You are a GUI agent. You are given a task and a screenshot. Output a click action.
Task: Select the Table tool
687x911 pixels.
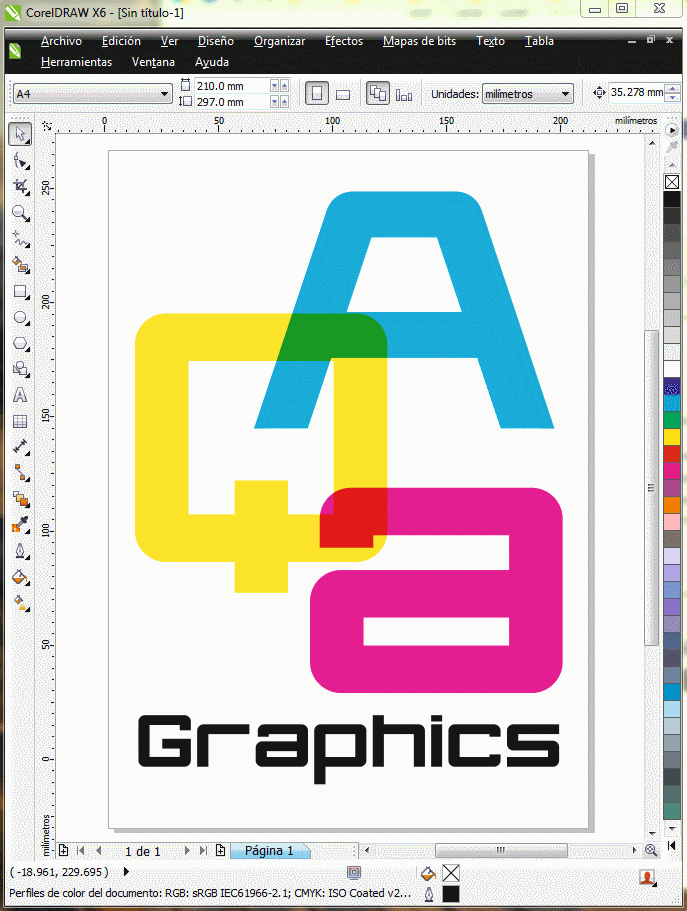pos(20,421)
